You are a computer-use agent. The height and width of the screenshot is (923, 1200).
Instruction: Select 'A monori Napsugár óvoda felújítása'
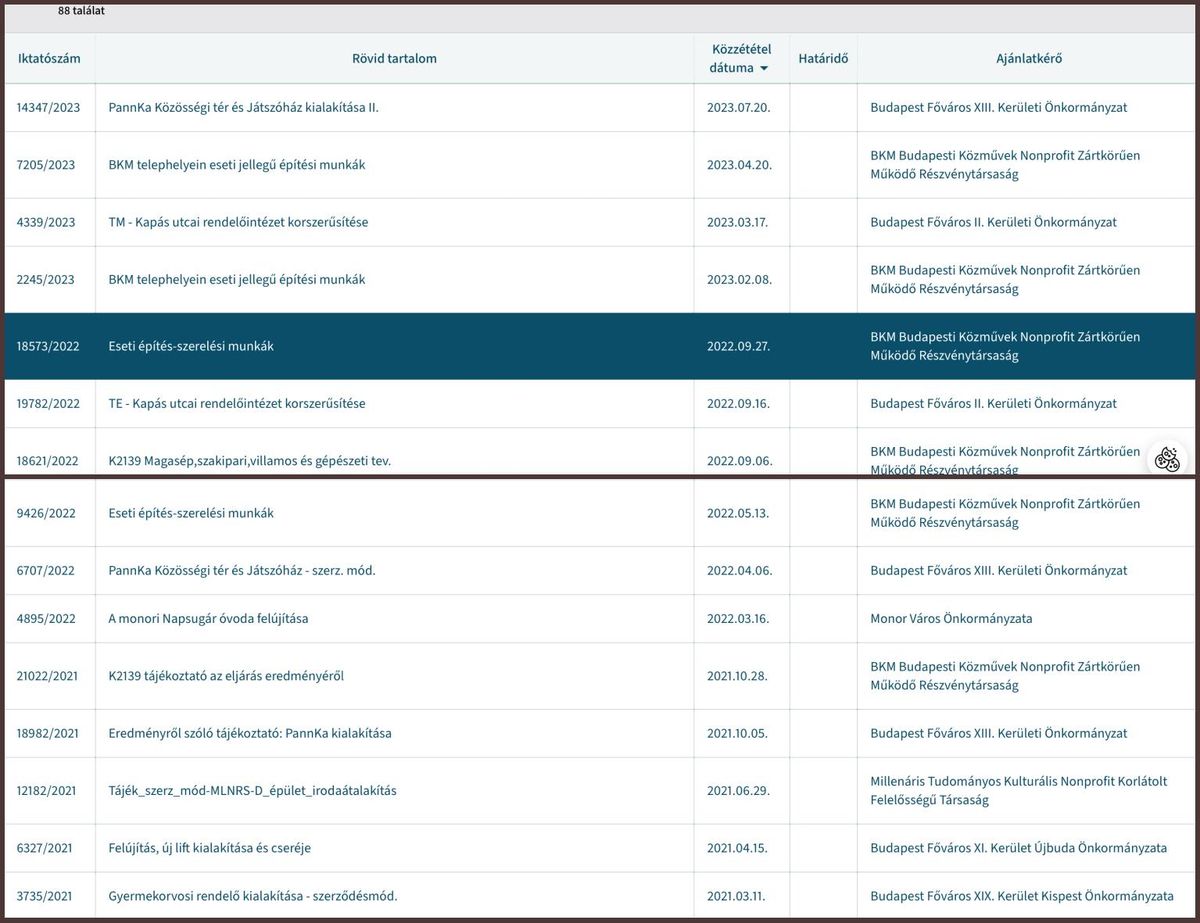pyautogui.click(x=208, y=618)
